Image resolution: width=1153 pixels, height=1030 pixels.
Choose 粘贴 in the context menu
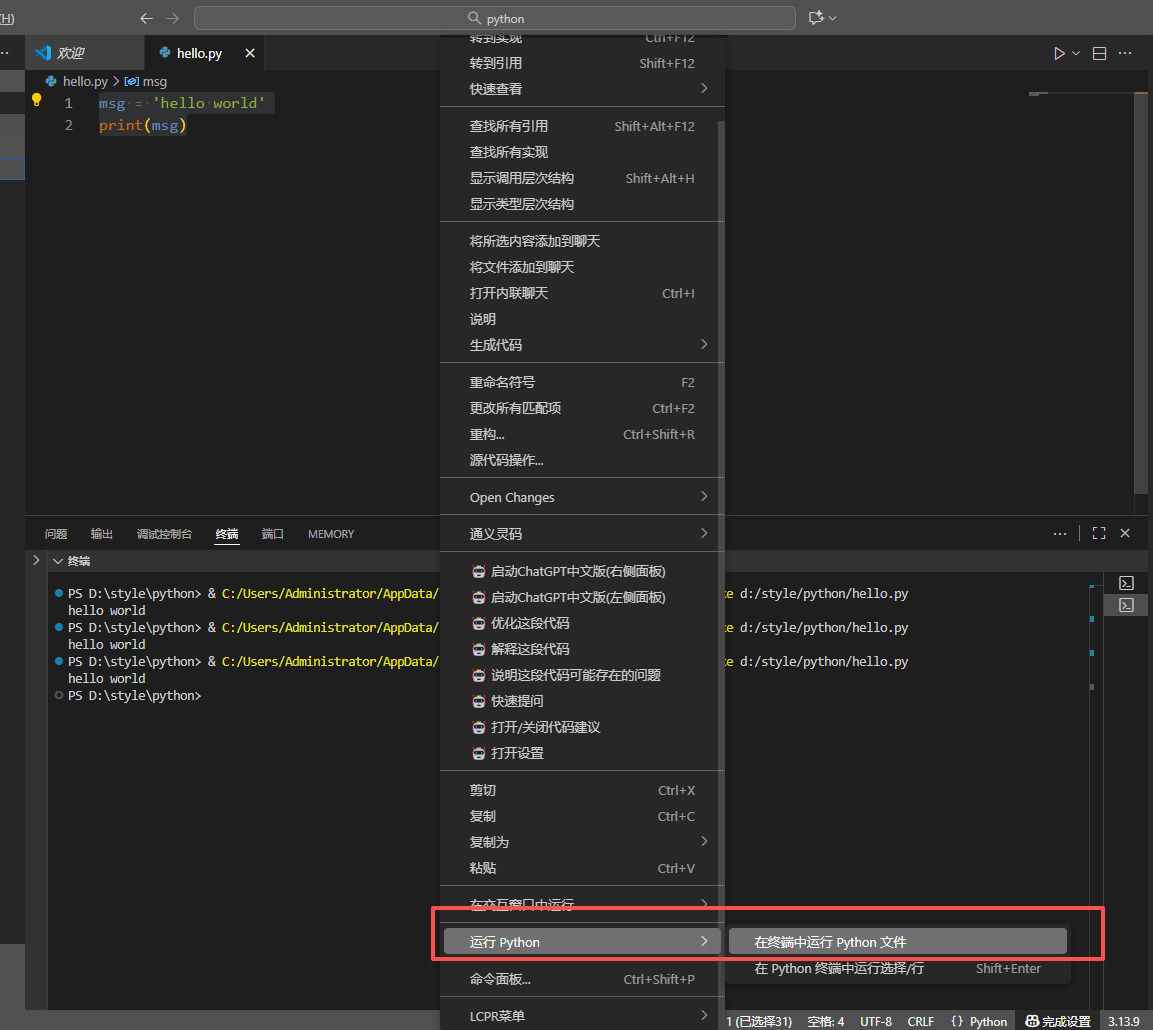(582, 868)
